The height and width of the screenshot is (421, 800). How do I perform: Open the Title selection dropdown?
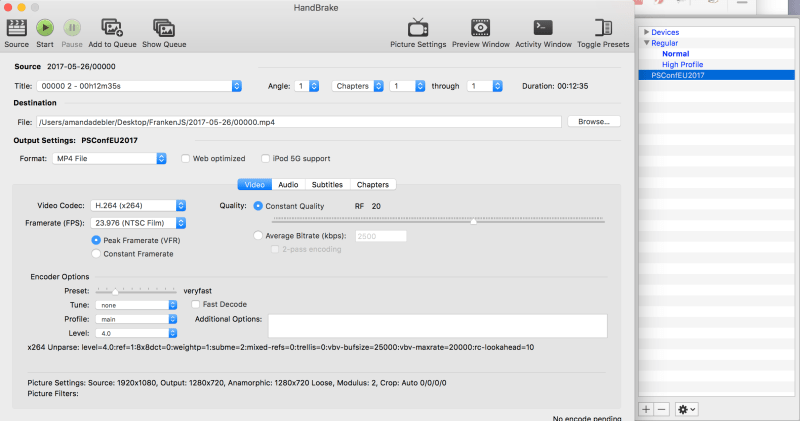140,87
